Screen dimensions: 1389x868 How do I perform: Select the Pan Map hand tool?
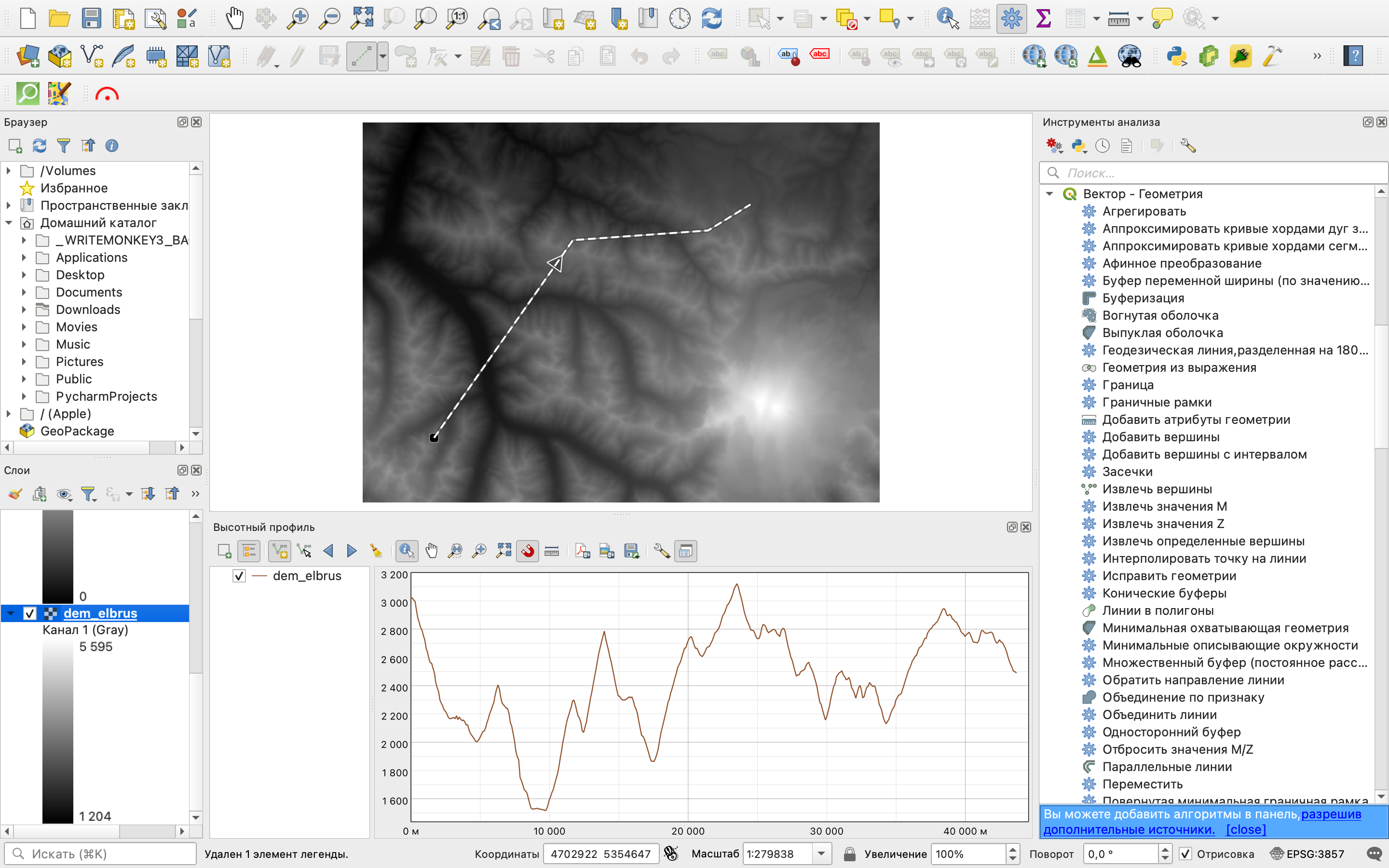click(234, 18)
